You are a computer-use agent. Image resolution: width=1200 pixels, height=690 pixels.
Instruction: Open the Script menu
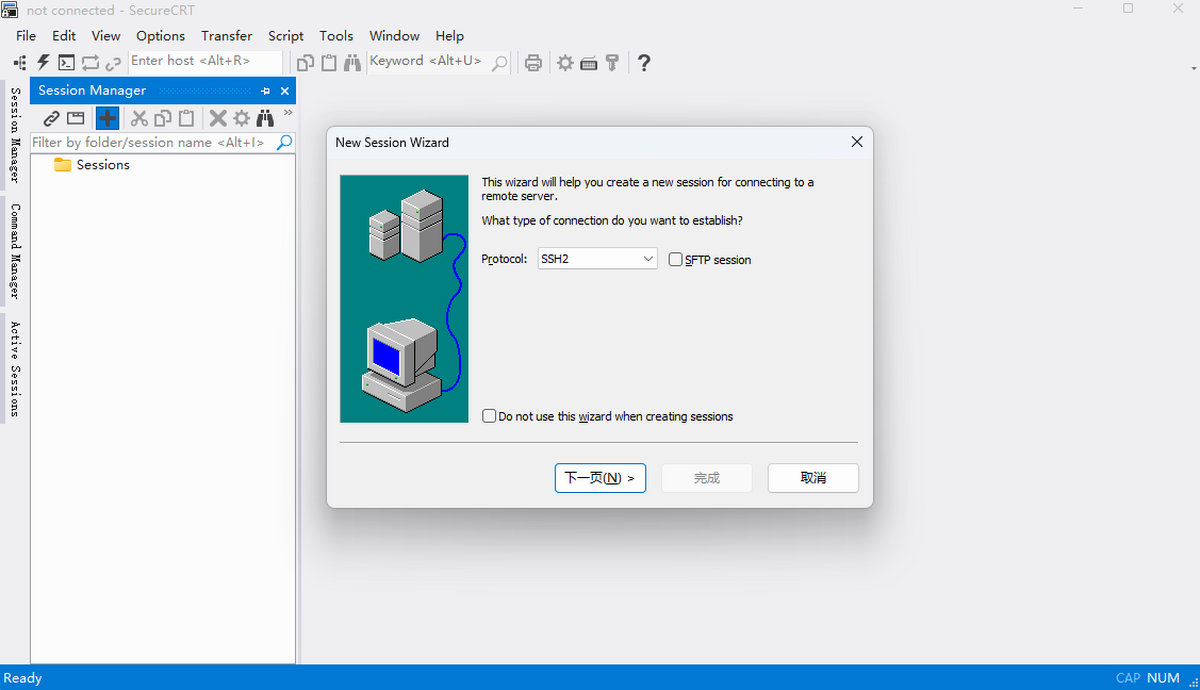pos(286,35)
